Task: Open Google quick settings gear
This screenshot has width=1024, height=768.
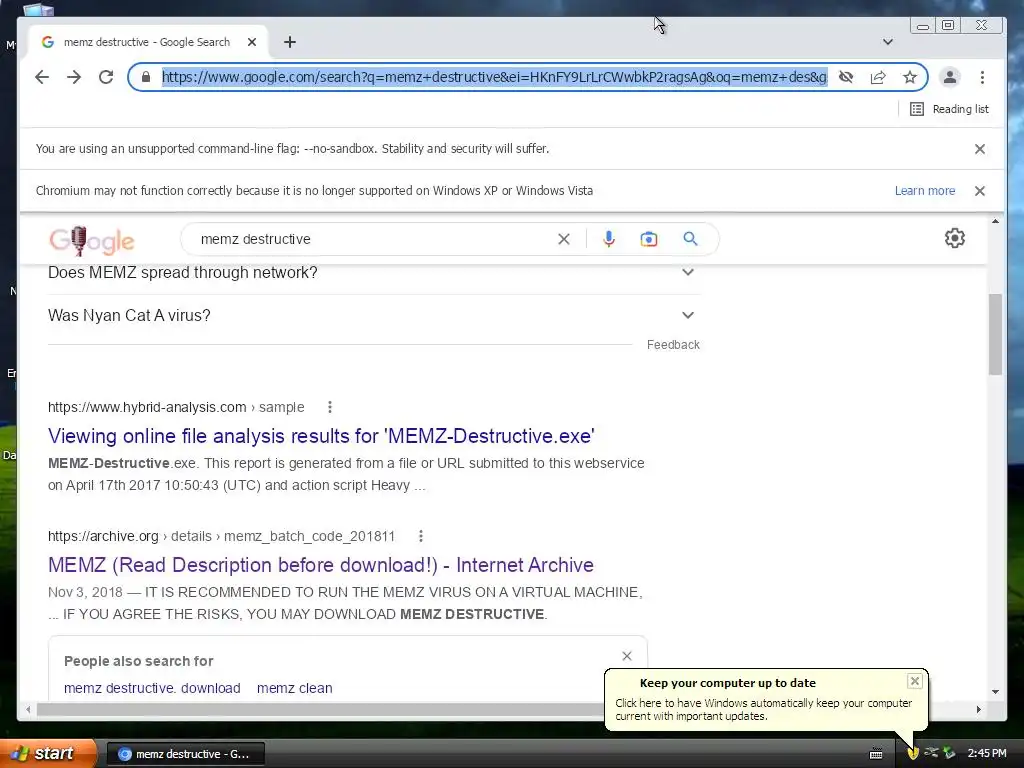Action: click(955, 238)
